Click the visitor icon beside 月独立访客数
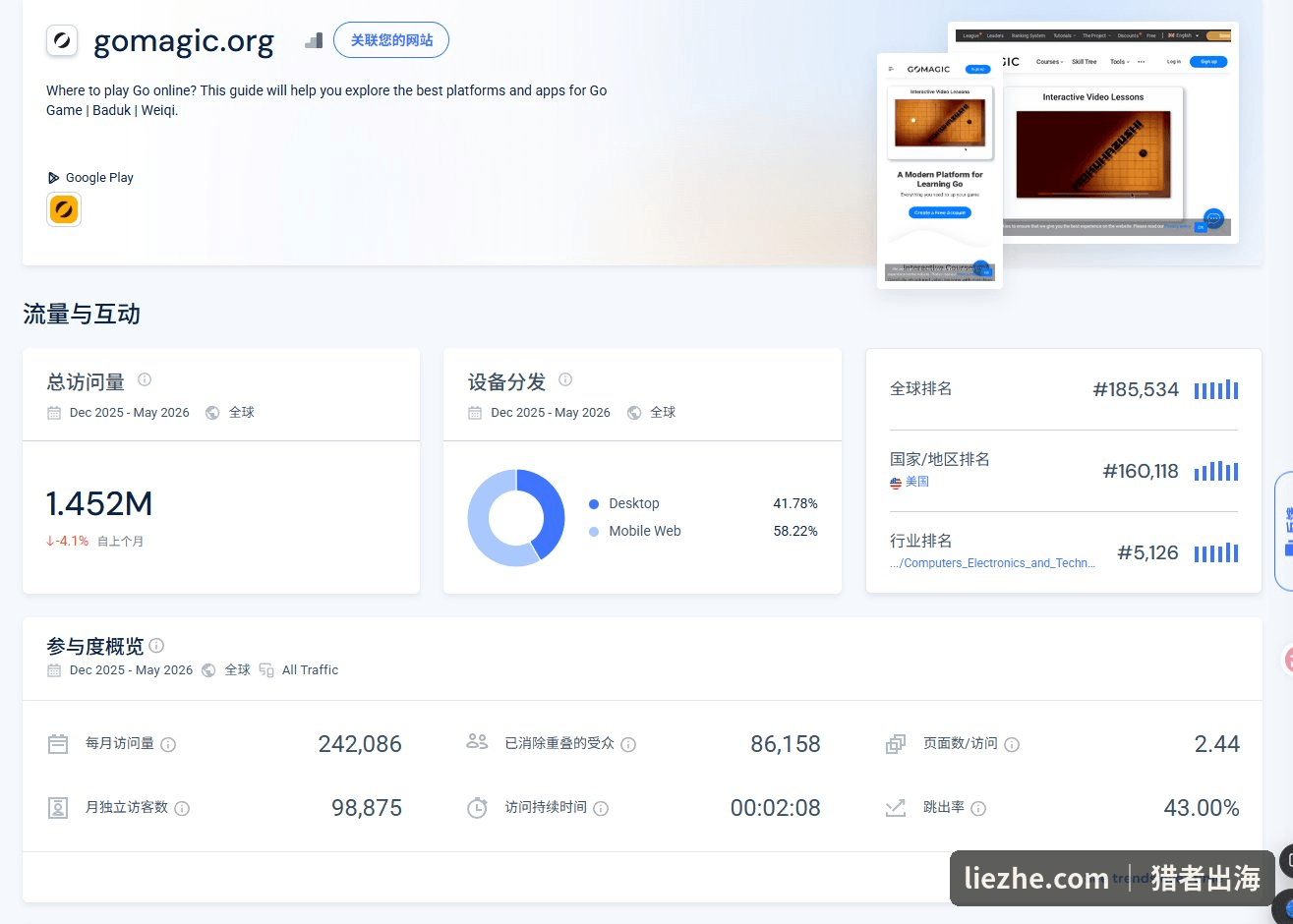Viewport: 1293px width, 924px height. click(58, 808)
